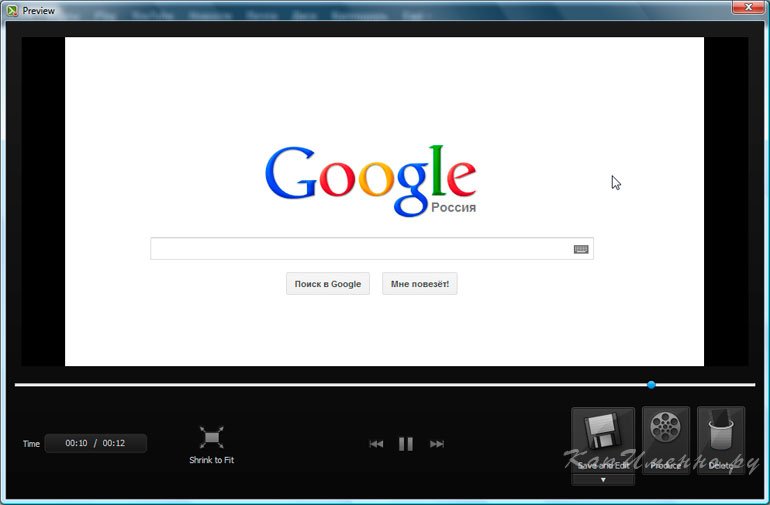
Task: Click the Поиск в Google button
Action: coord(328,284)
